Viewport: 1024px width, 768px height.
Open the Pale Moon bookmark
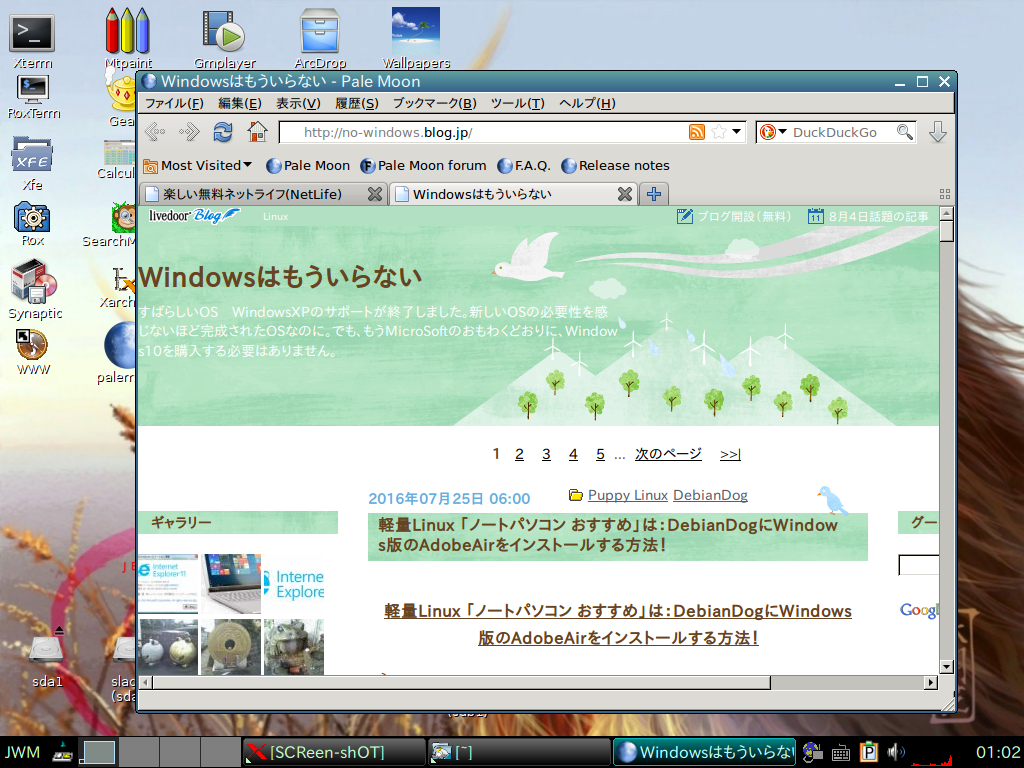click(308, 166)
